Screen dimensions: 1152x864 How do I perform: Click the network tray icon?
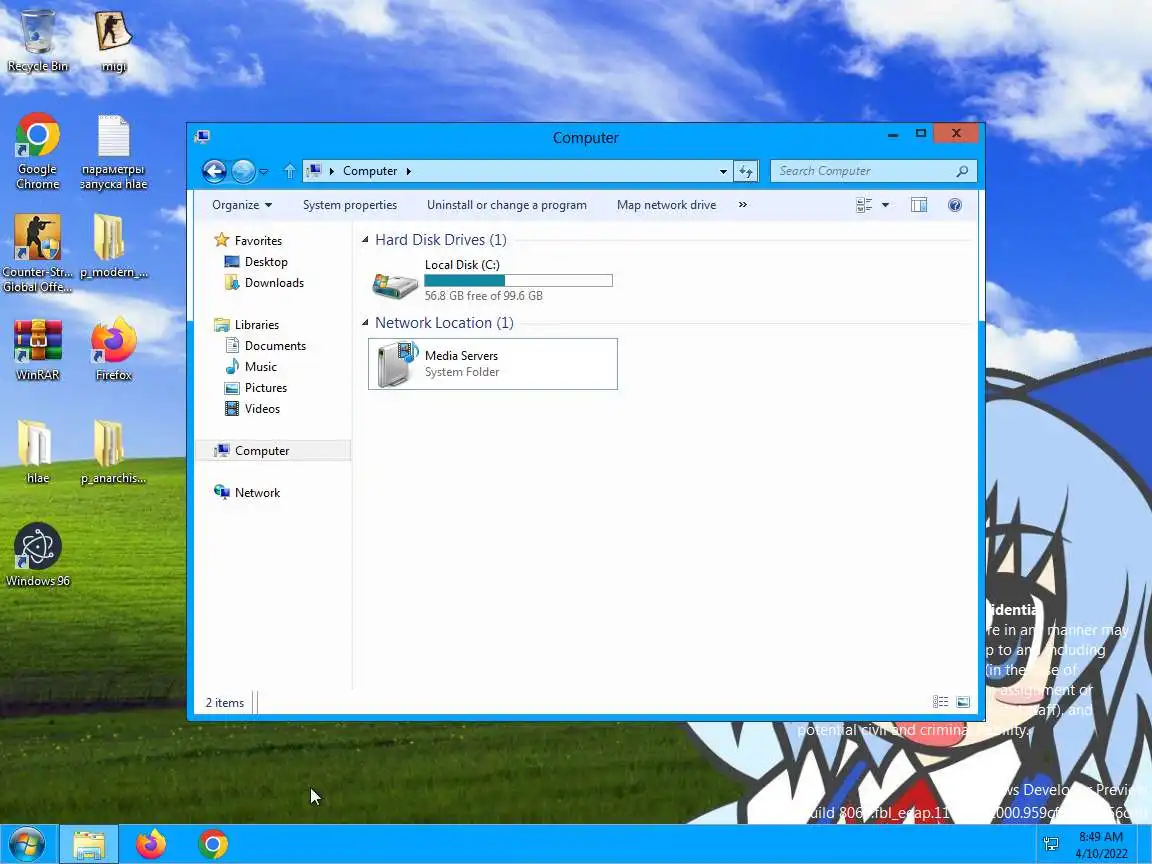1051,844
